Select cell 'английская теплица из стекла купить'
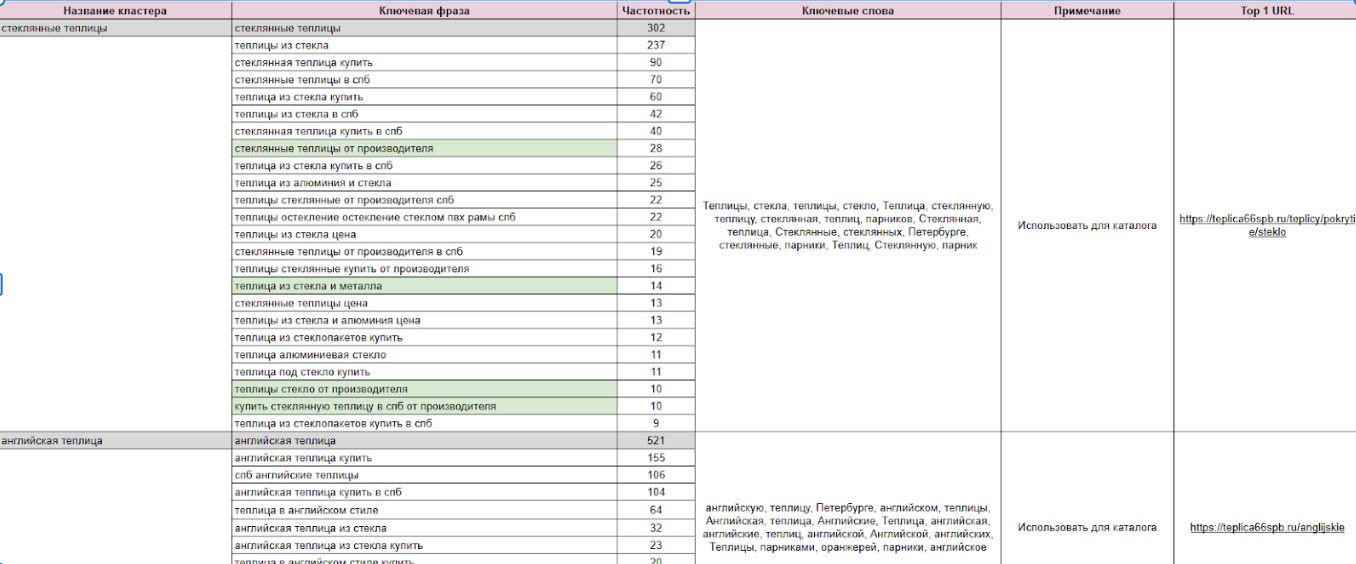The width and height of the screenshot is (1356, 564). (x=424, y=545)
